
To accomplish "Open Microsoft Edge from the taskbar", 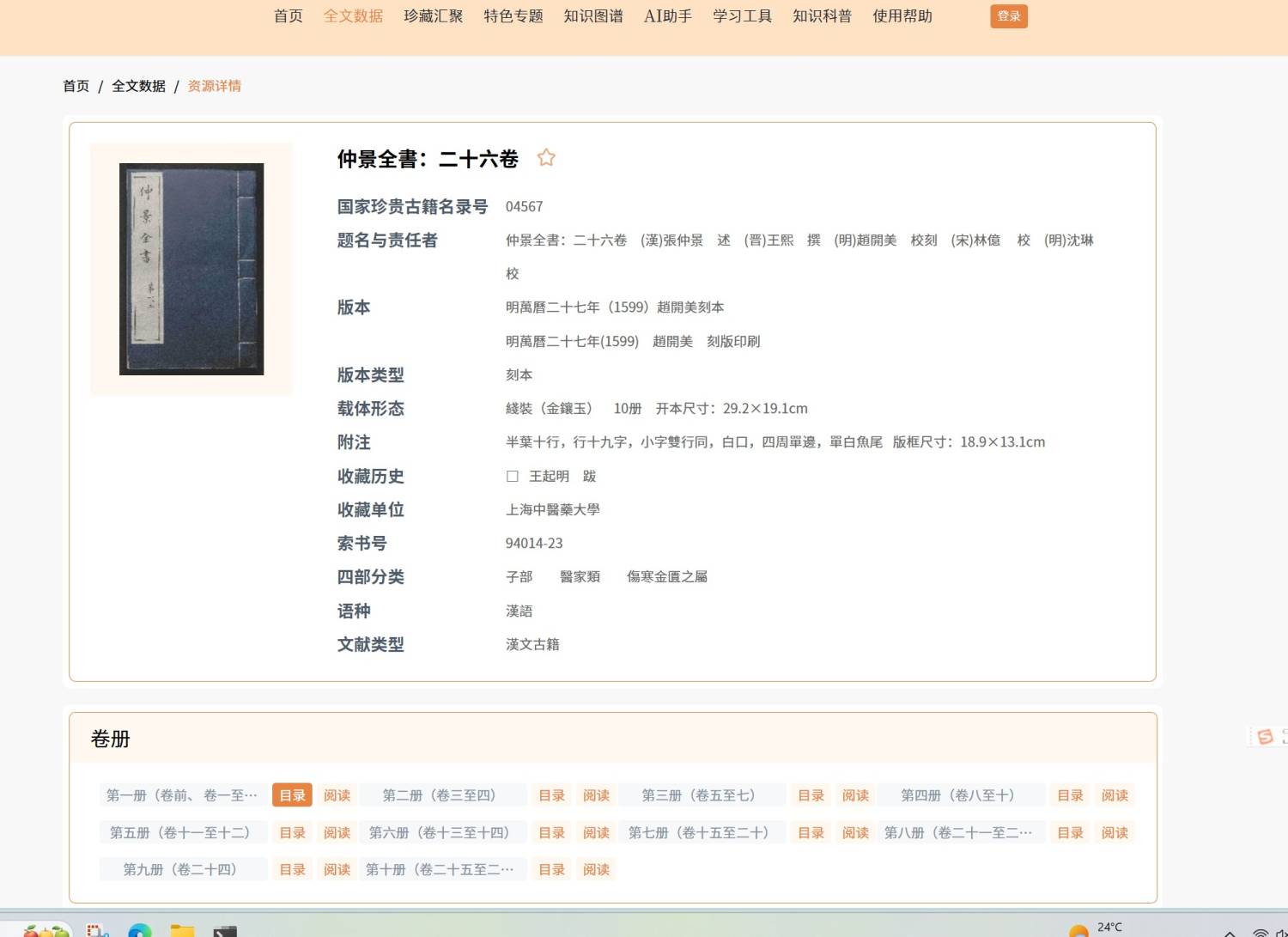I will tap(140, 932).
